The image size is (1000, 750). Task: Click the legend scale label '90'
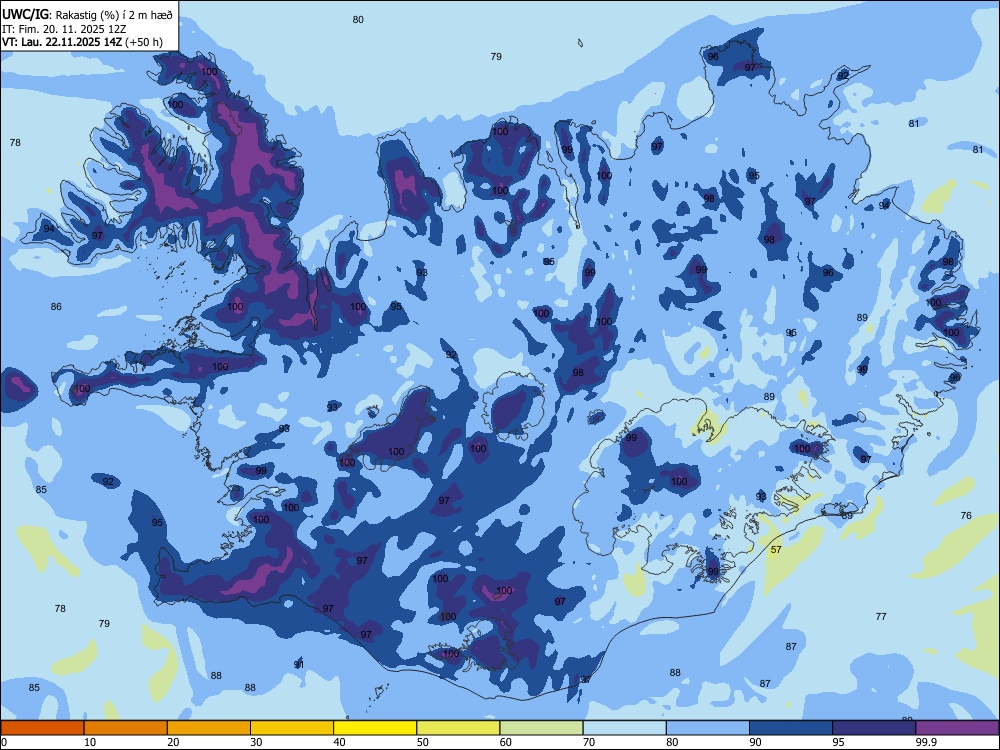pos(755,742)
